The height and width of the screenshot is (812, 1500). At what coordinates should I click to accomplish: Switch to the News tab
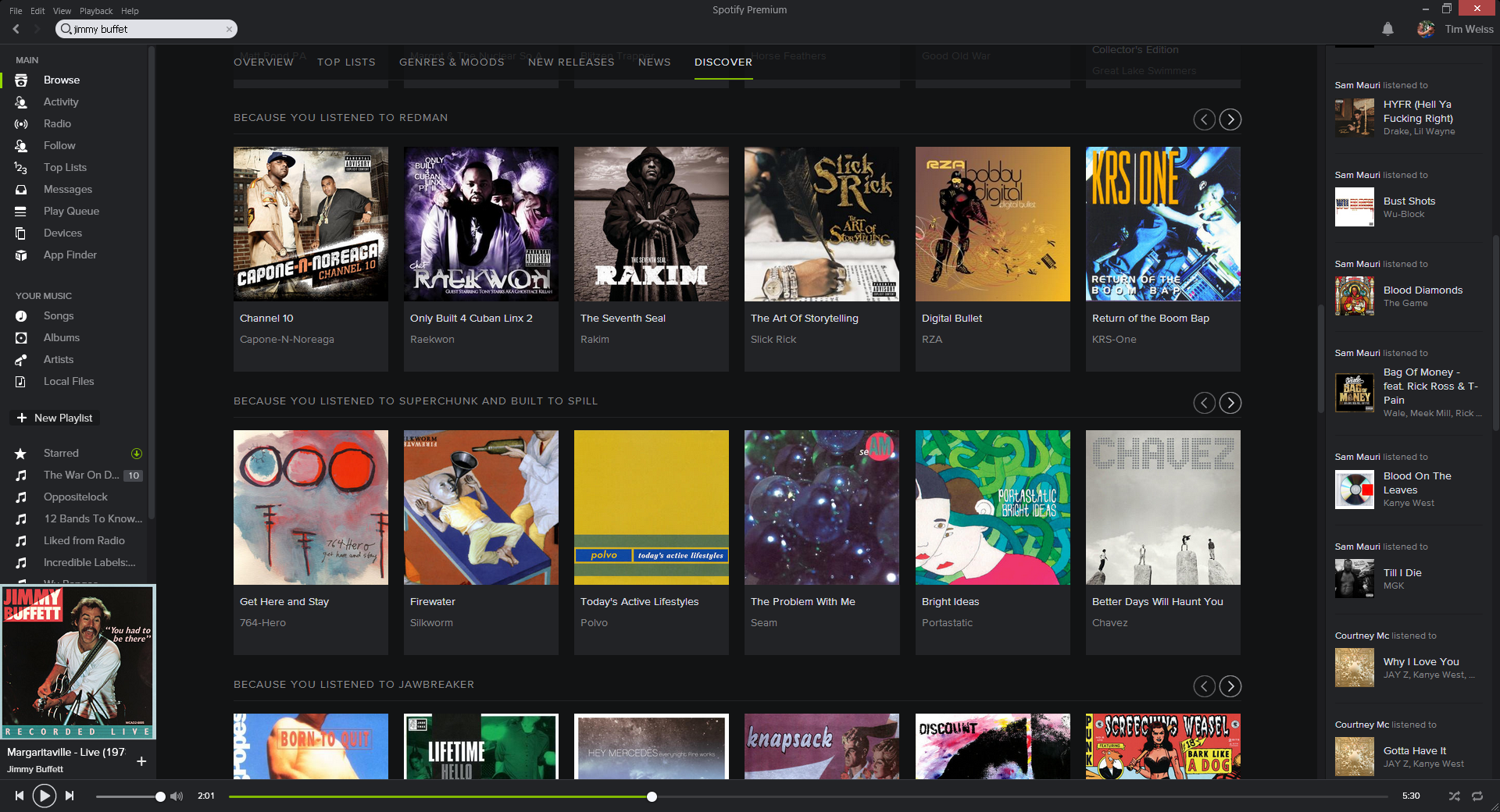pos(655,62)
